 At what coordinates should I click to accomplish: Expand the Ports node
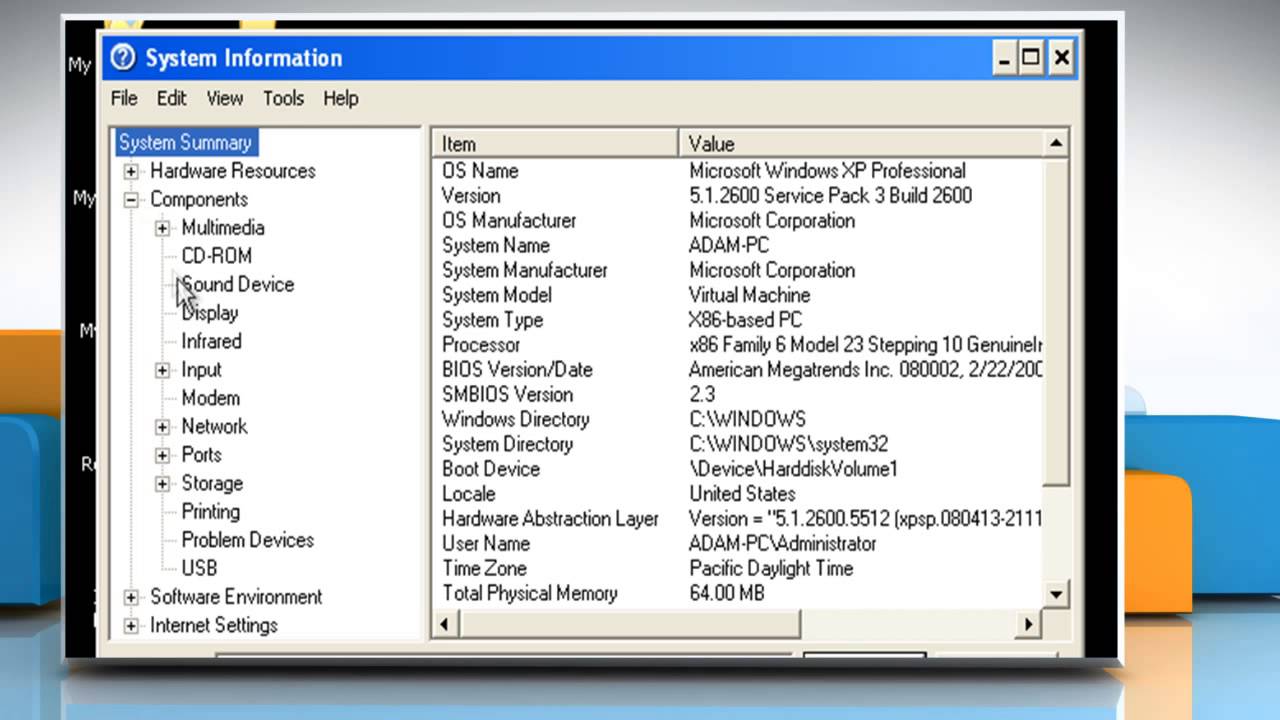pyautogui.click(x=162, y=455)
